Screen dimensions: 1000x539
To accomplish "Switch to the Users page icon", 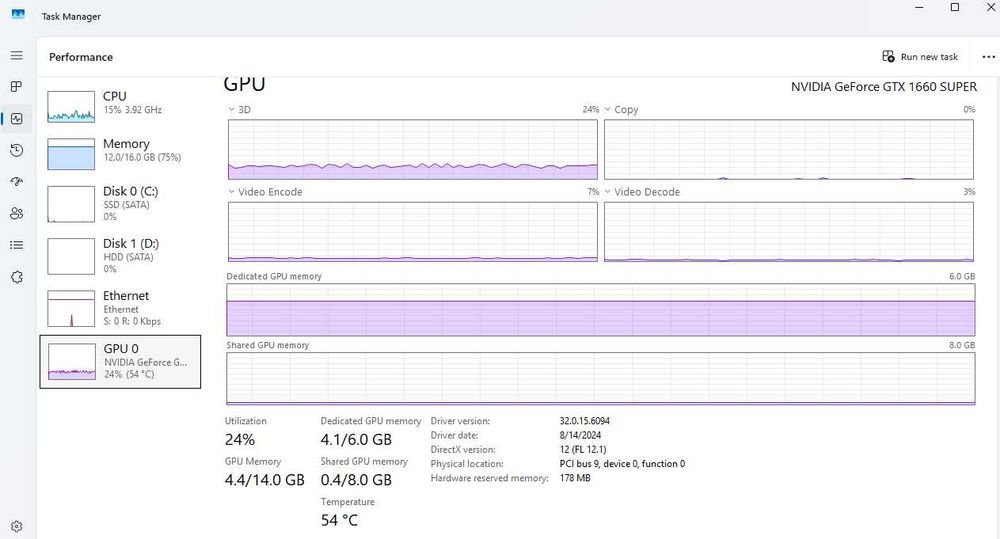I will [x=16, y=213].
